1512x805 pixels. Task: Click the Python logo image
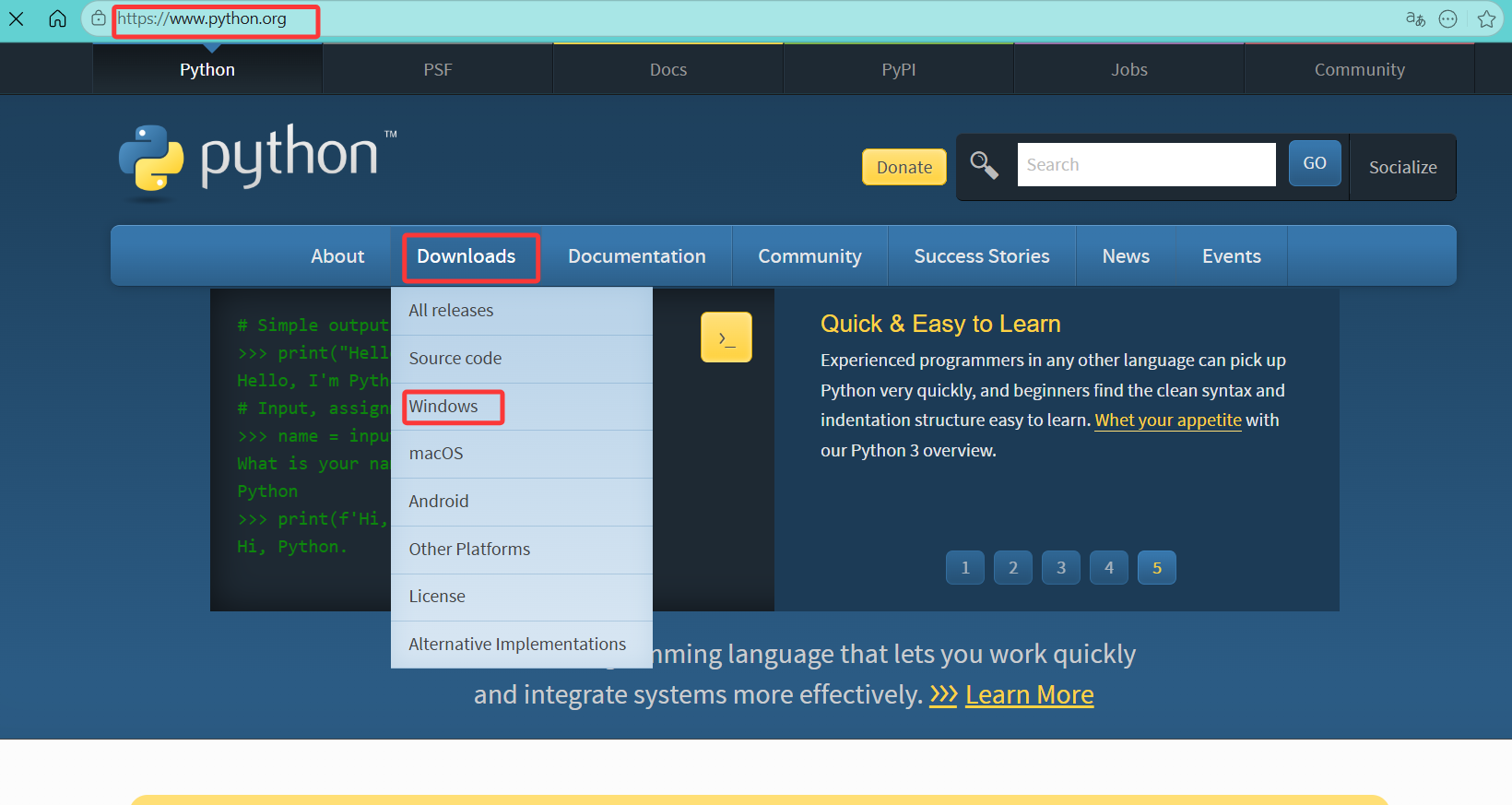257,162
